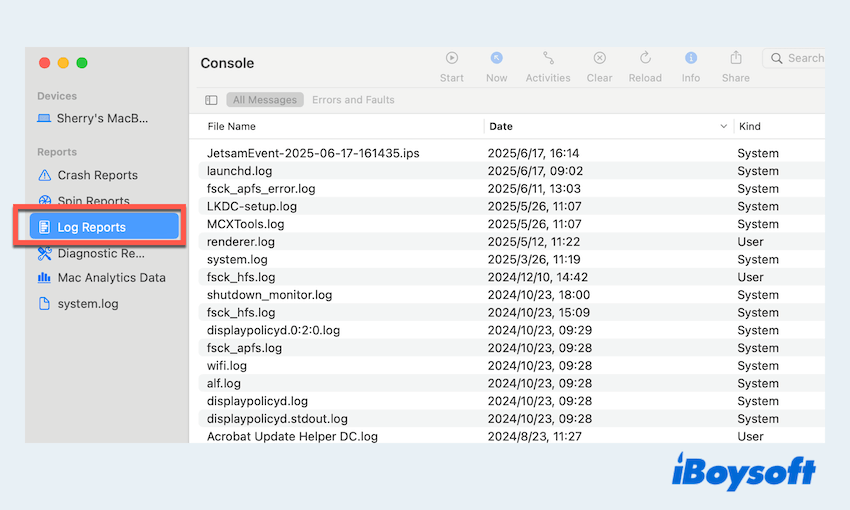Click the Share toolbar icon
850x510 pixels.
point(736,59)
